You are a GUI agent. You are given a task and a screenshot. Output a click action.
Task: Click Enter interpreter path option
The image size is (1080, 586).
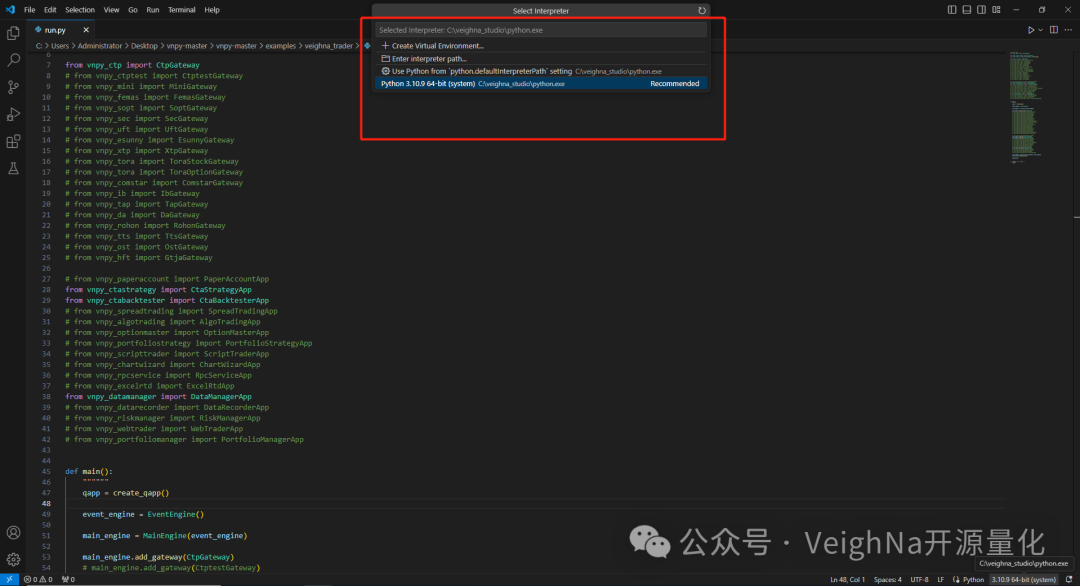[x=429, y=59]
